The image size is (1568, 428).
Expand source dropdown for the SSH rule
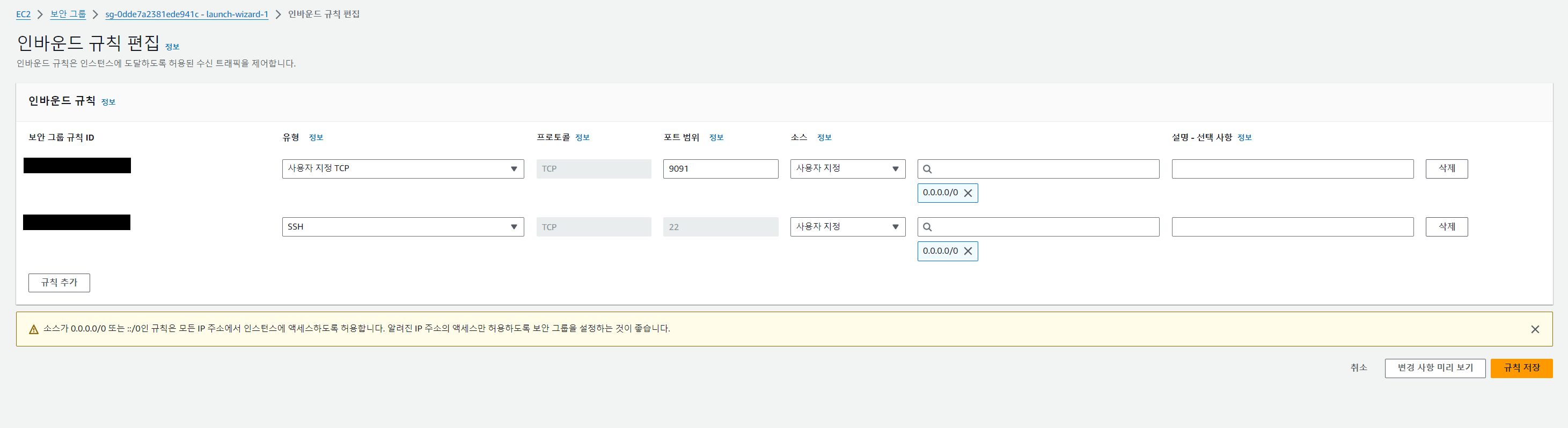(848, 227)
